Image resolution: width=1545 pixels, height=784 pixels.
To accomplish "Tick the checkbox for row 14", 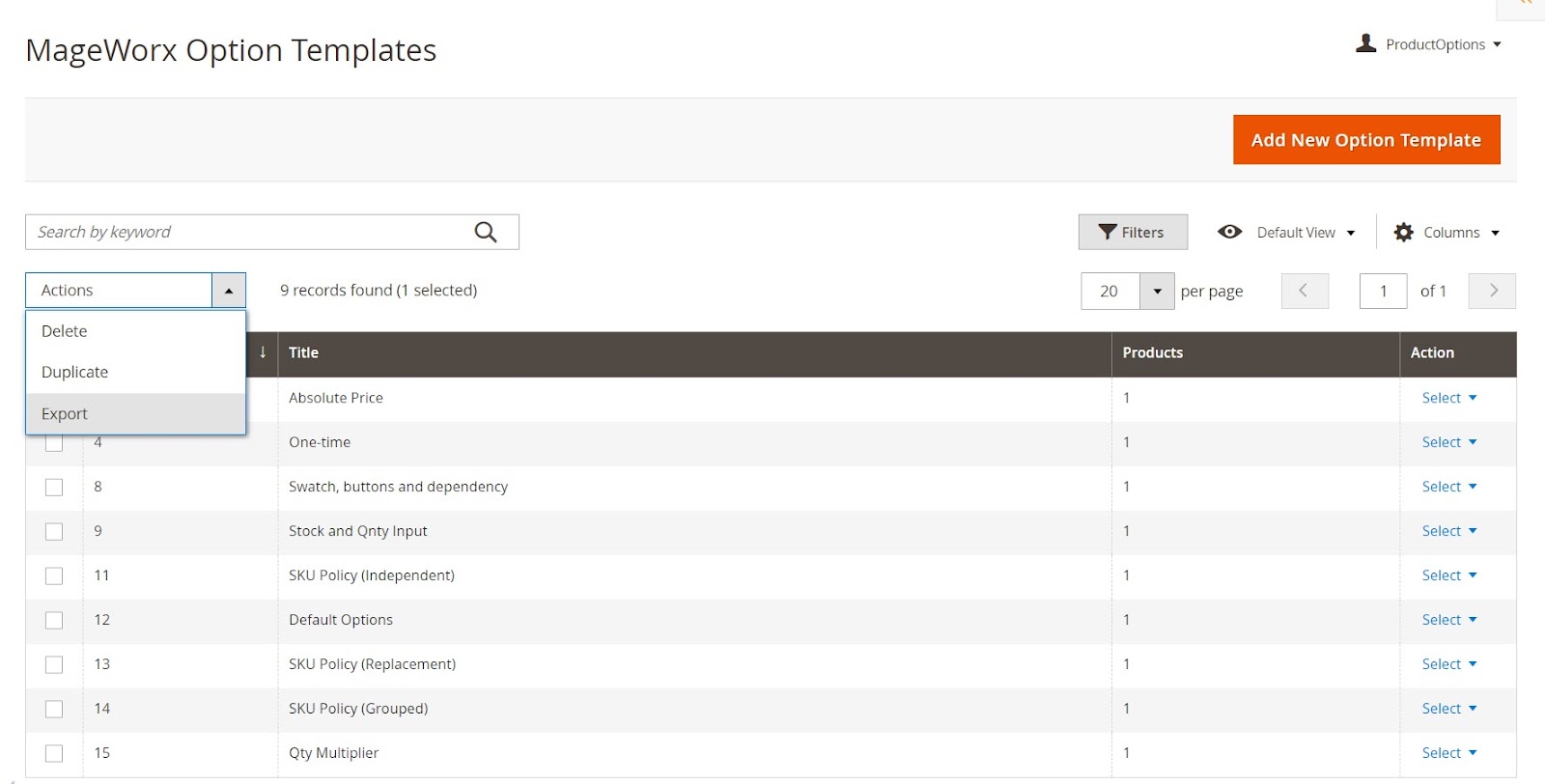I will click(x=54, y=710).
